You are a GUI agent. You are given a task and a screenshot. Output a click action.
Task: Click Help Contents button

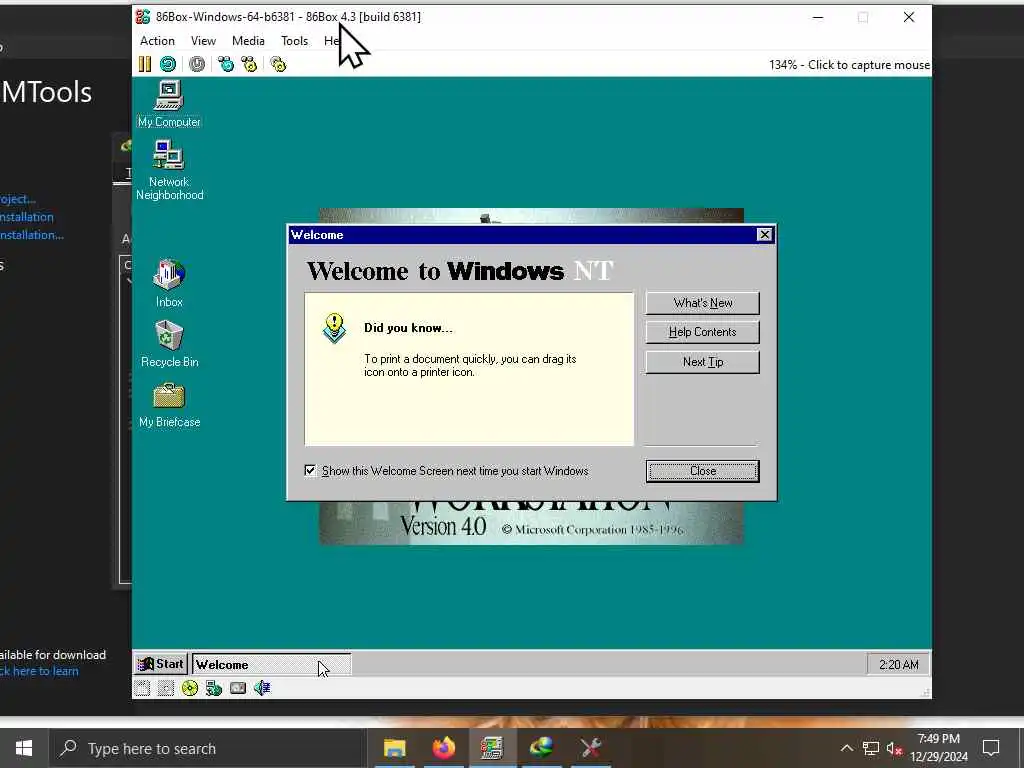click(x=703, y=332)
